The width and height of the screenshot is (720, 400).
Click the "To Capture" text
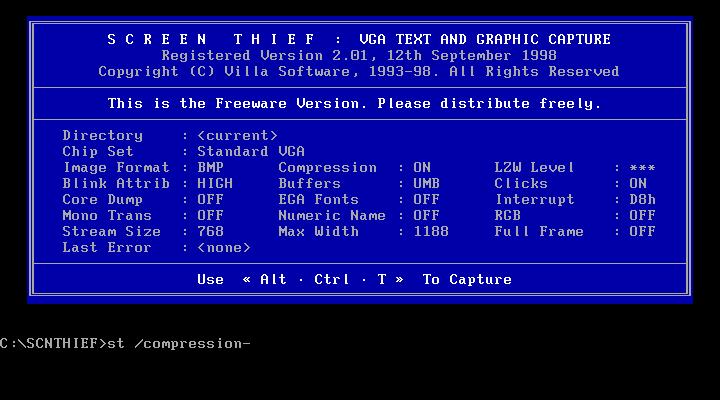coord(467,280)
